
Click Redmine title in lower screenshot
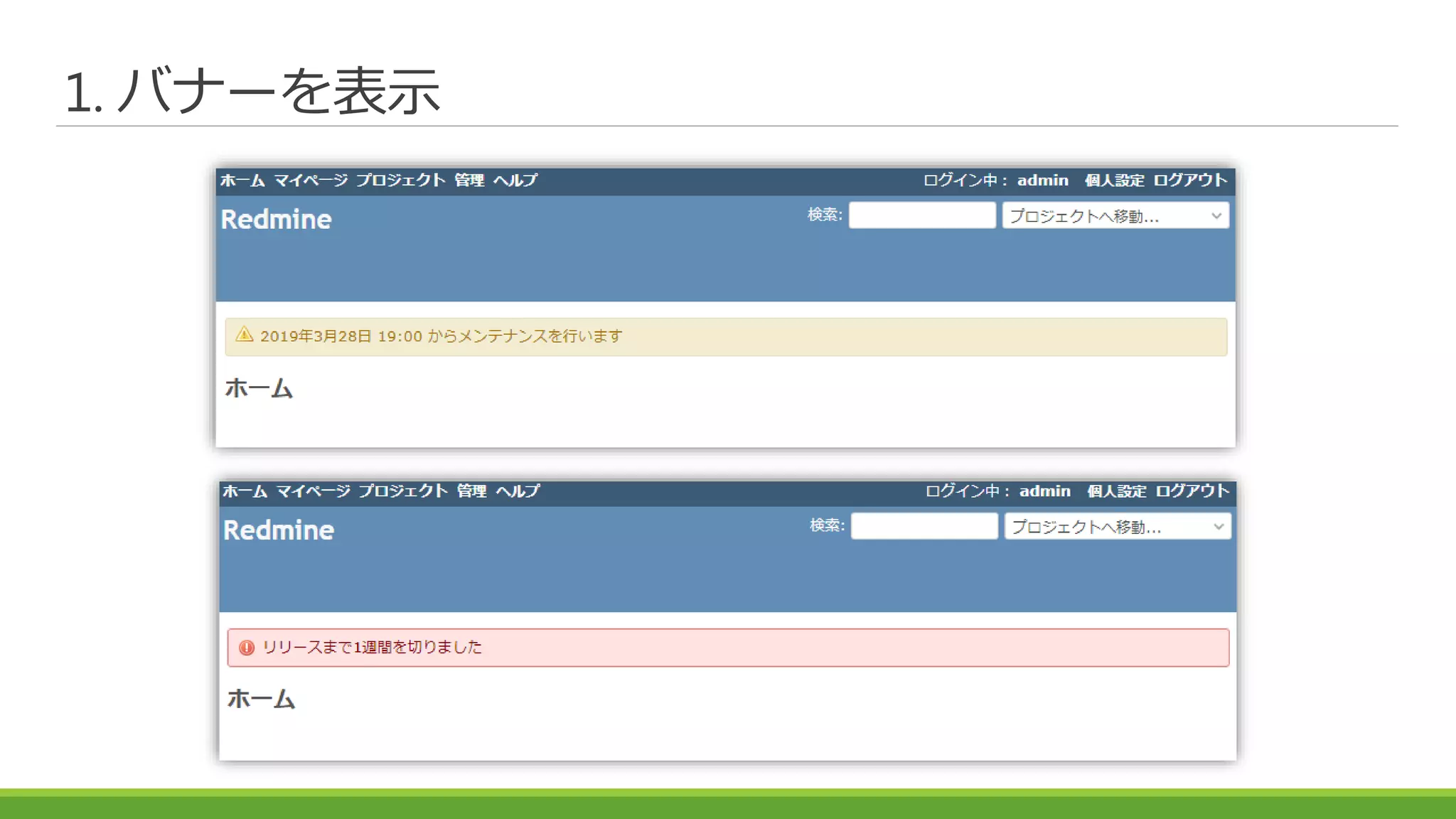[278, 530]
